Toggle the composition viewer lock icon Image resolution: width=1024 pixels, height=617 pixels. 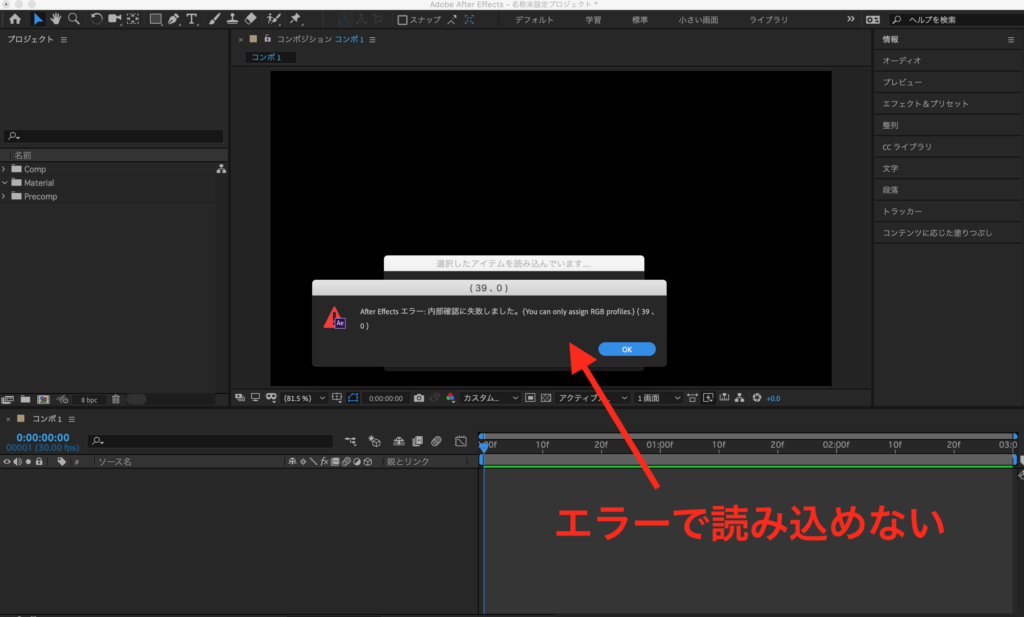267,39
